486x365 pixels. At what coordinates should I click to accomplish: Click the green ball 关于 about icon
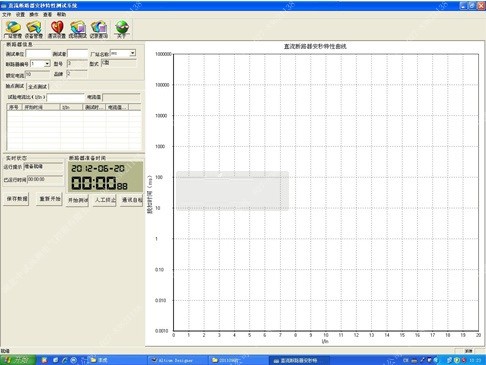[122, 30]
